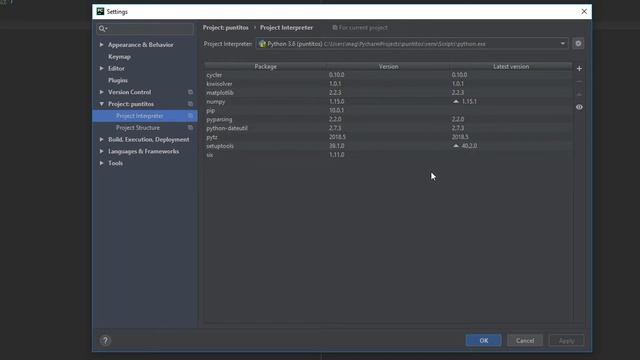Click the copy icon beside Project Structure
Image resolution: width=640 pixels, height=360 pixels.
point(190,128)
